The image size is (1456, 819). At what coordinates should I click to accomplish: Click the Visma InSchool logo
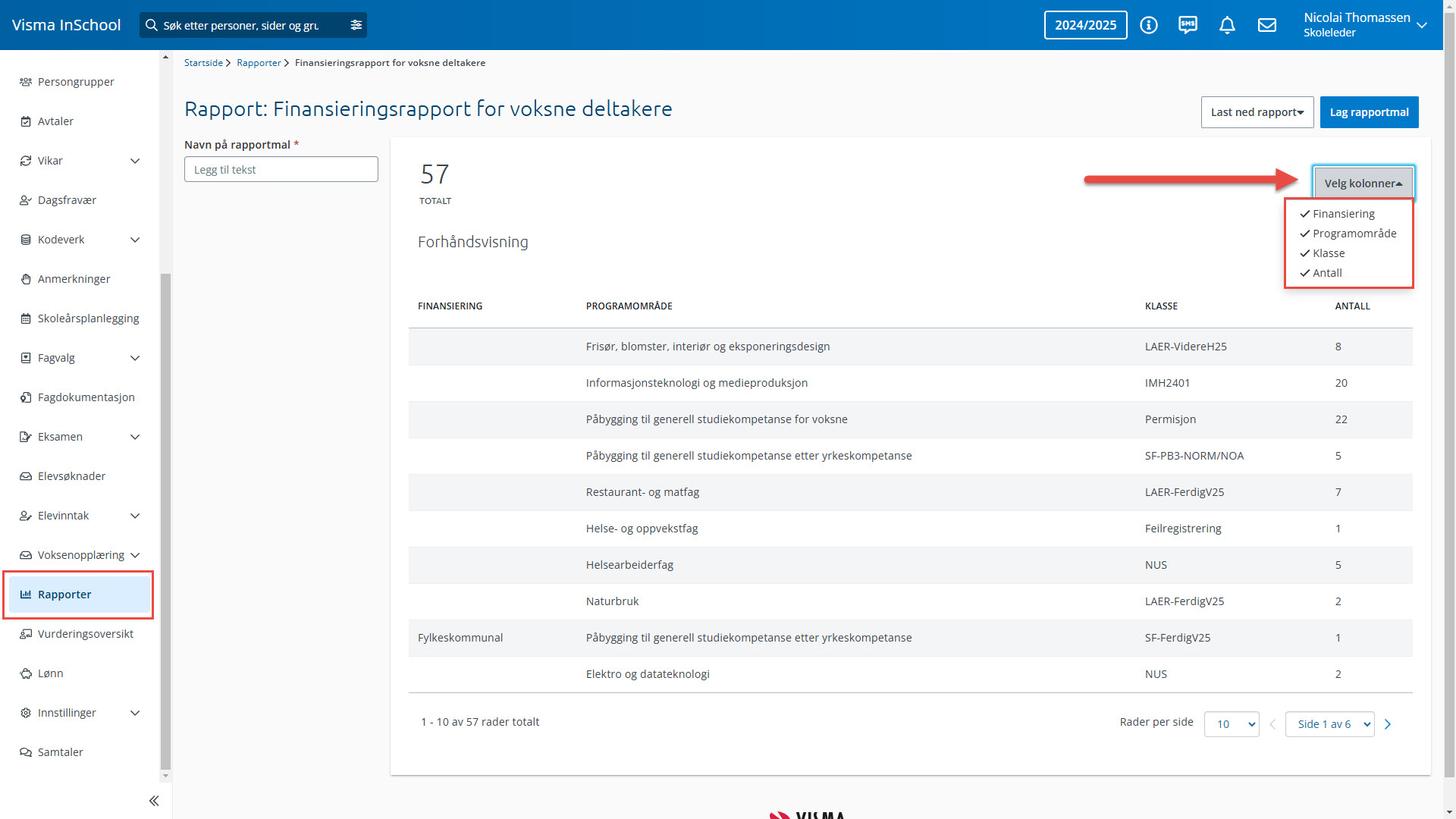(66, 25)
